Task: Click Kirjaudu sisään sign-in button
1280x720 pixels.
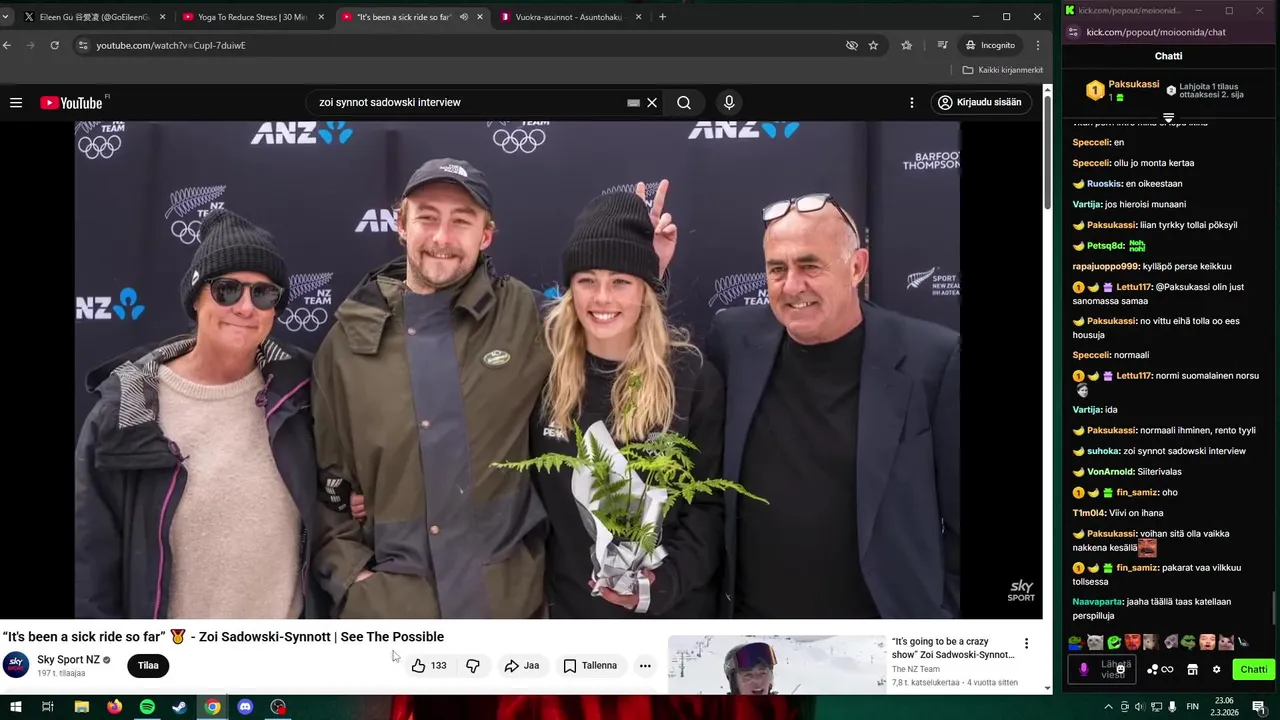Action: click(x=981, y=102)
